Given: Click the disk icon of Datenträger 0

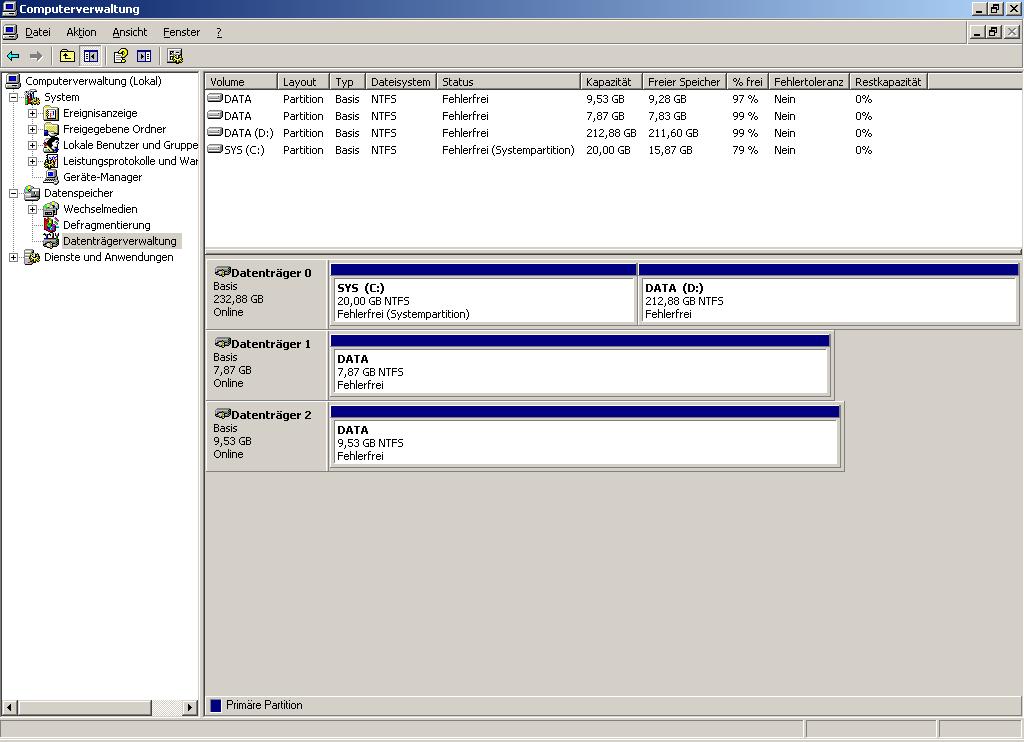Looking at the screenshot, I should [222, 272].
